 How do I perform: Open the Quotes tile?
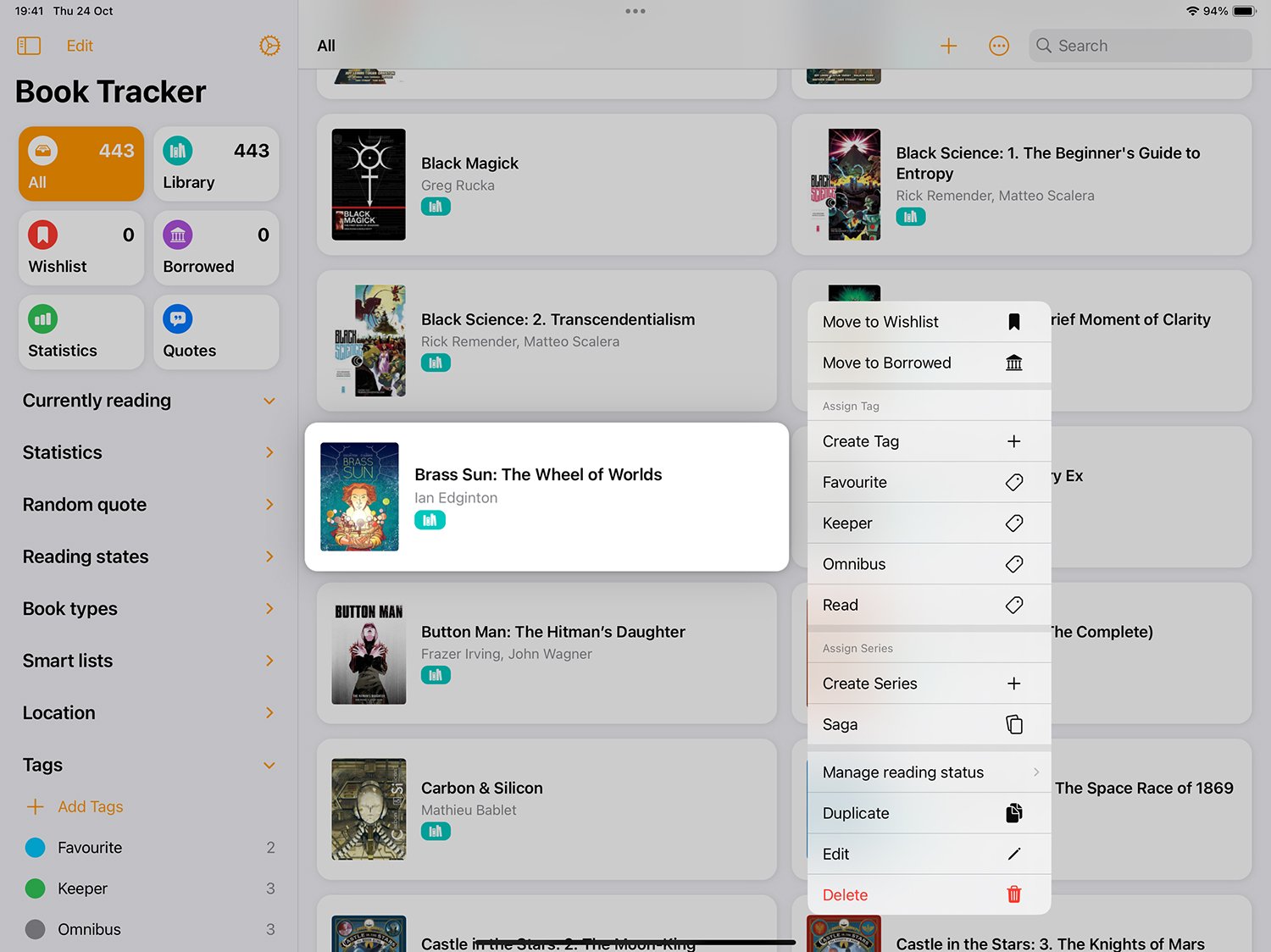[216, 332]
